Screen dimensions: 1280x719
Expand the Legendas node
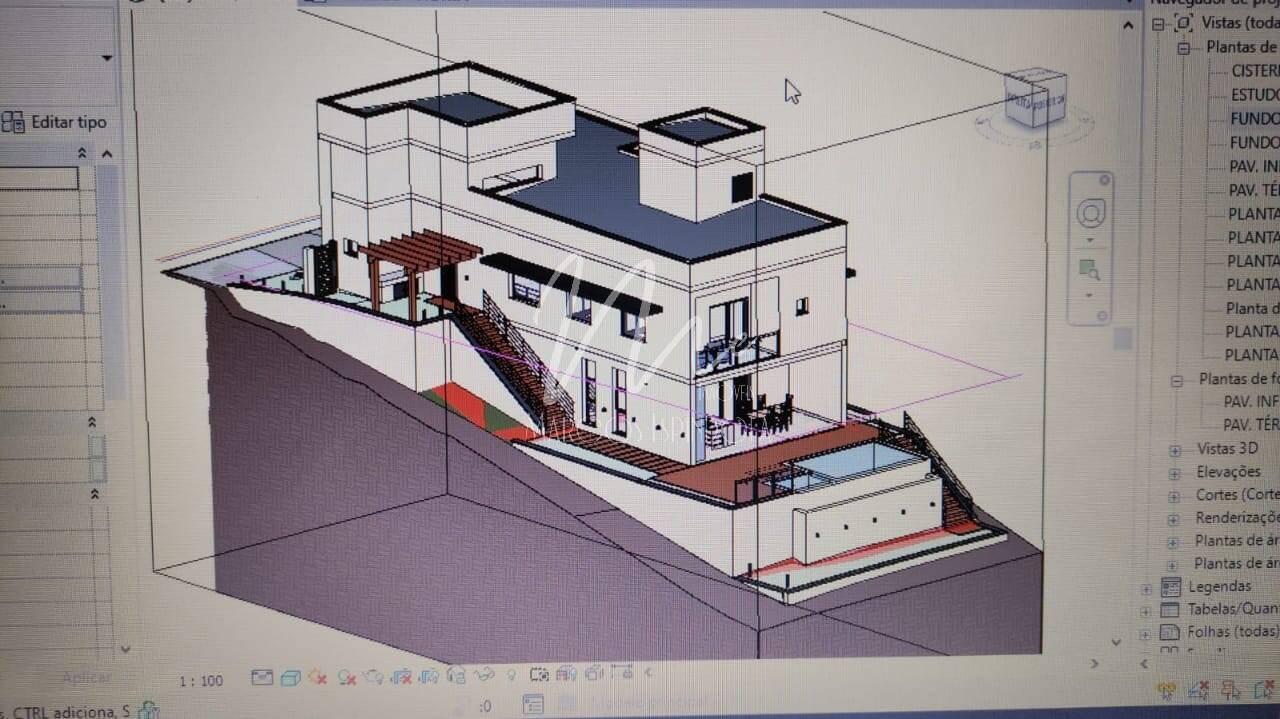(1146, 588)
